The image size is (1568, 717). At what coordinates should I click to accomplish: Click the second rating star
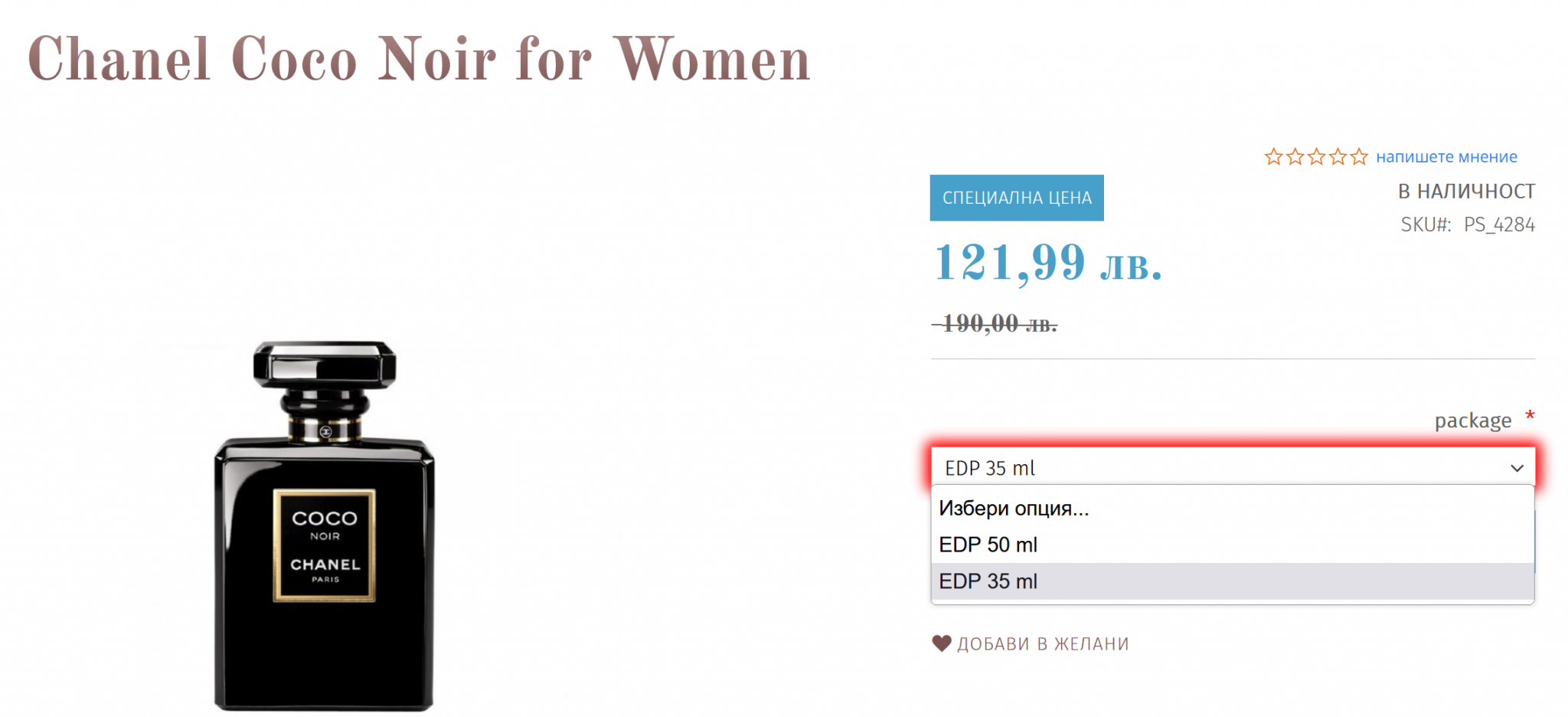coord(1295,157)
